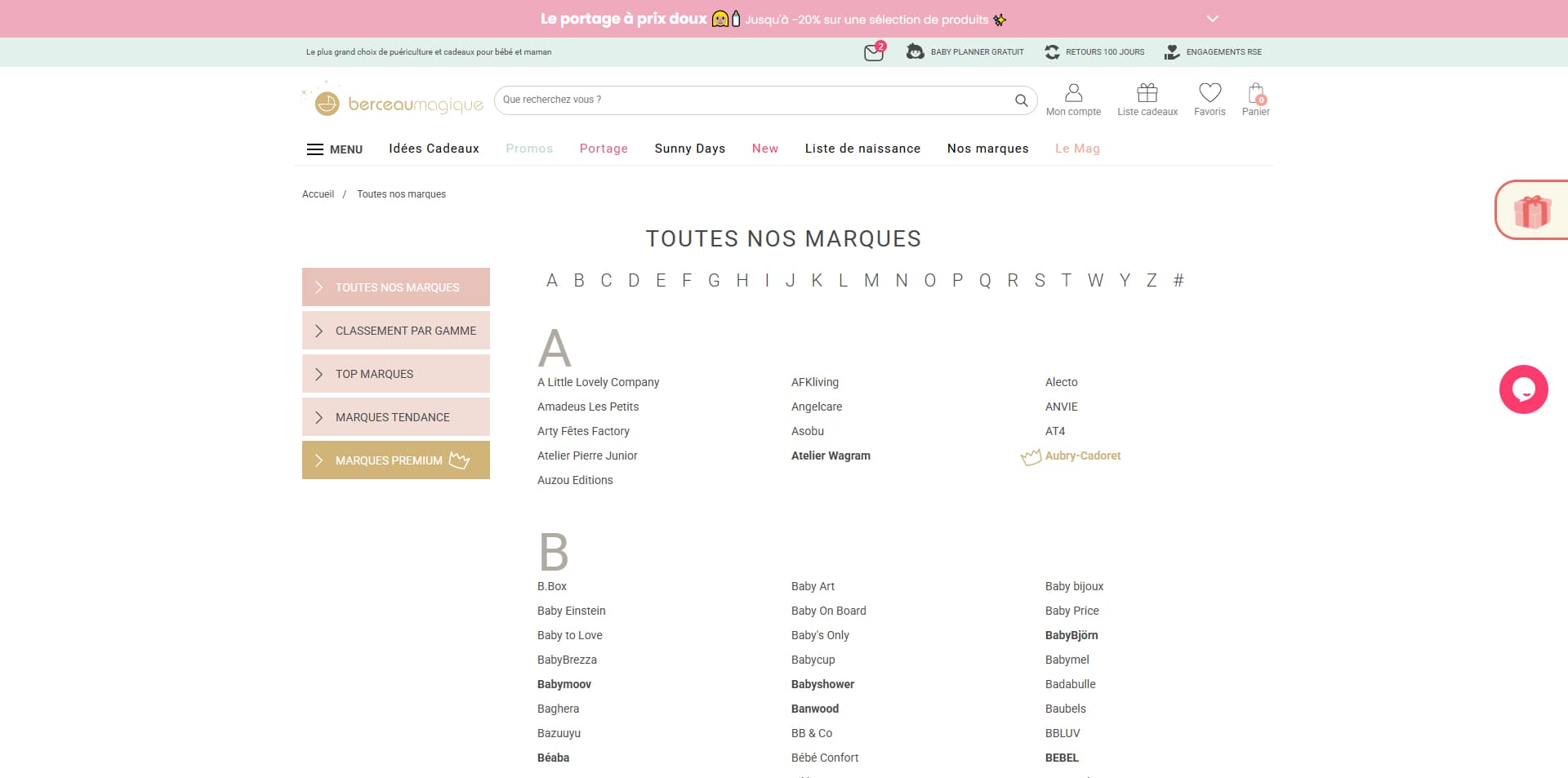Click the search magnifier icon
The image size is (1568, 778).
(x=1021, y=100)
